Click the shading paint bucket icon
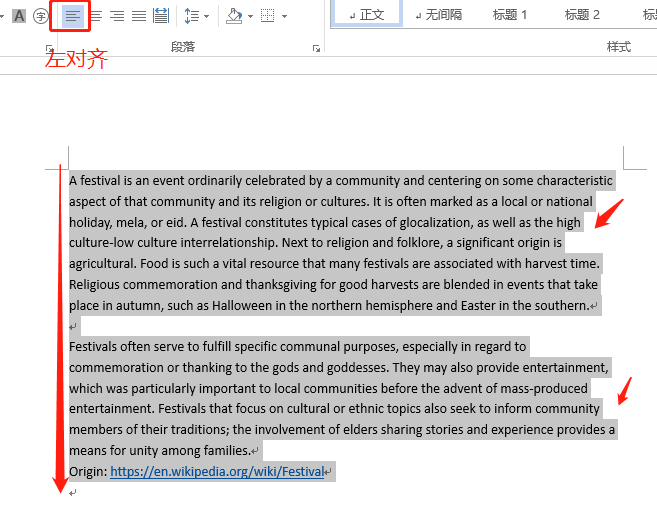The height and width of the screenshot is (514, 657). (x=235, y=16)
